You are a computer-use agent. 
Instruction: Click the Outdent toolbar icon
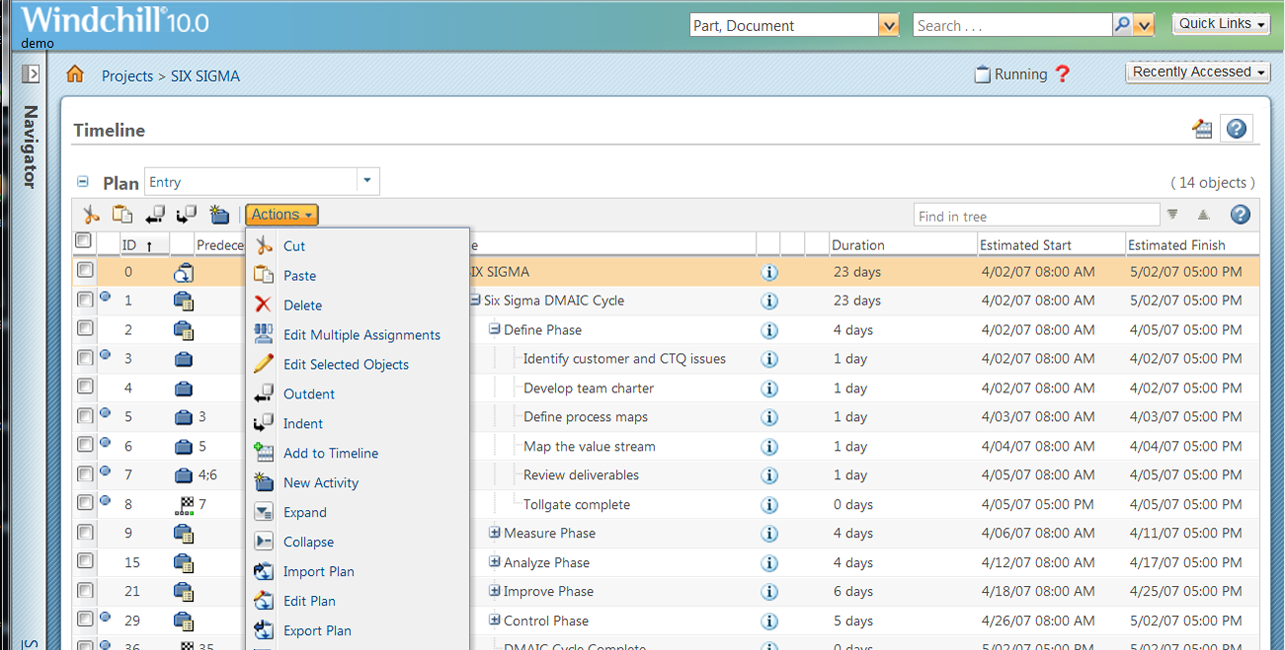155,215
